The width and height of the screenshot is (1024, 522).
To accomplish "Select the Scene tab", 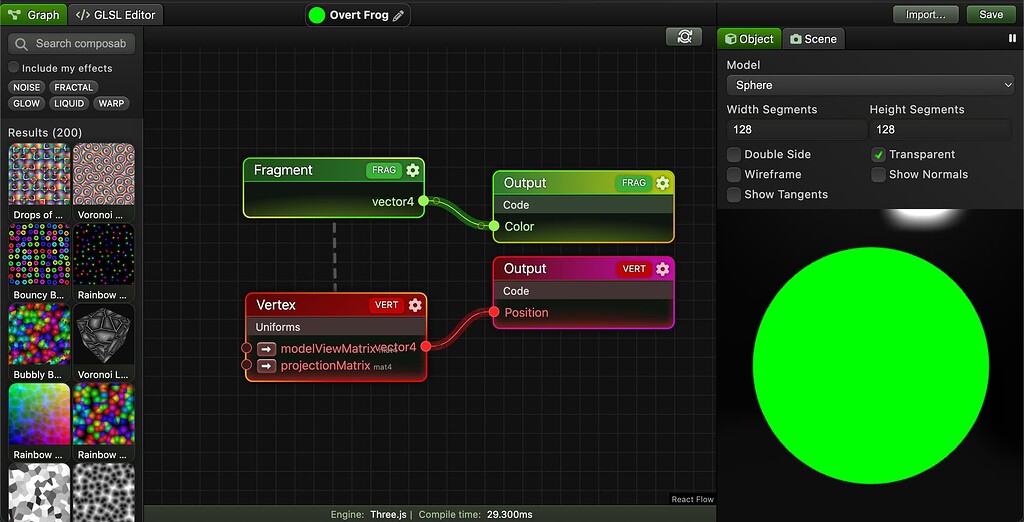I will click(813, 39).
